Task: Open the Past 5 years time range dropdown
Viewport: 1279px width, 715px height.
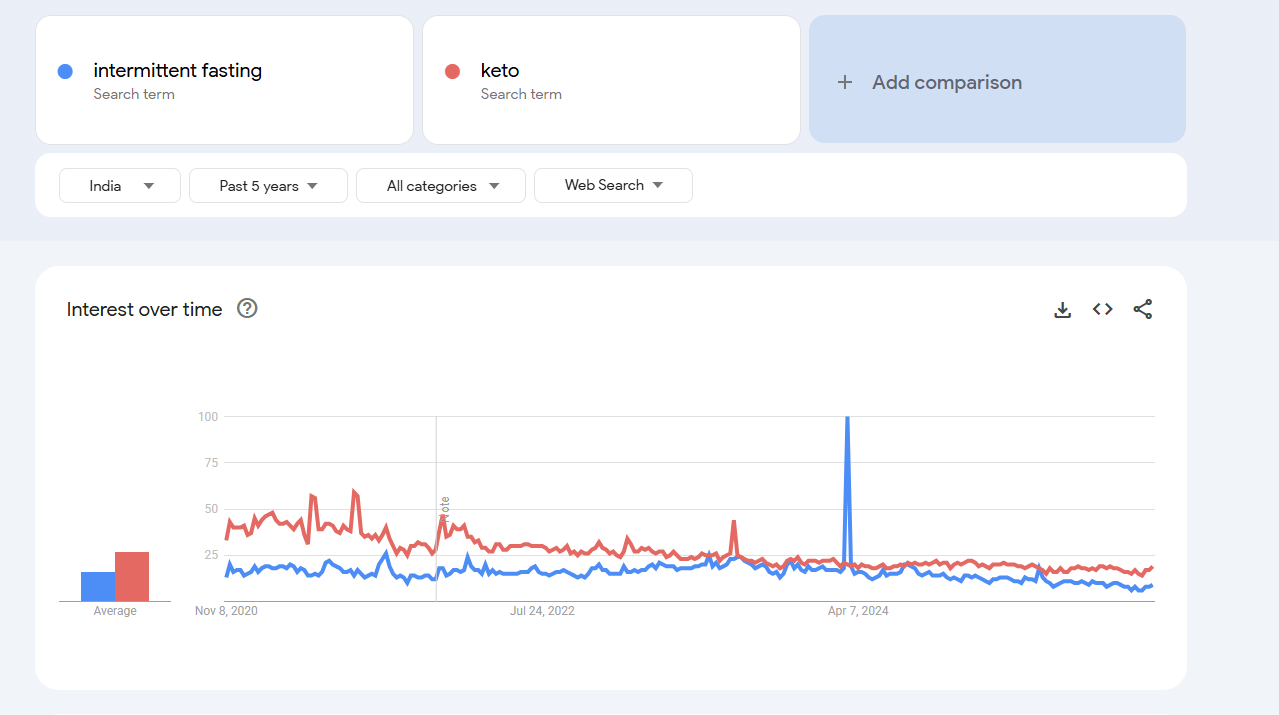Action: [x=268, y=185]
